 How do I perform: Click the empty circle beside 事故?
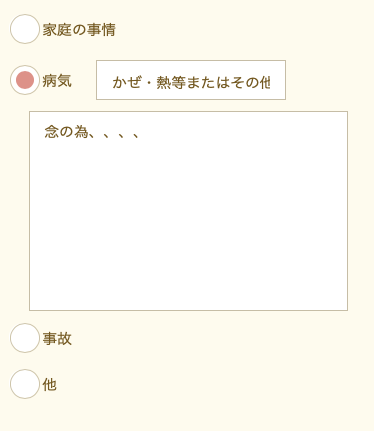tap(25, 338)
